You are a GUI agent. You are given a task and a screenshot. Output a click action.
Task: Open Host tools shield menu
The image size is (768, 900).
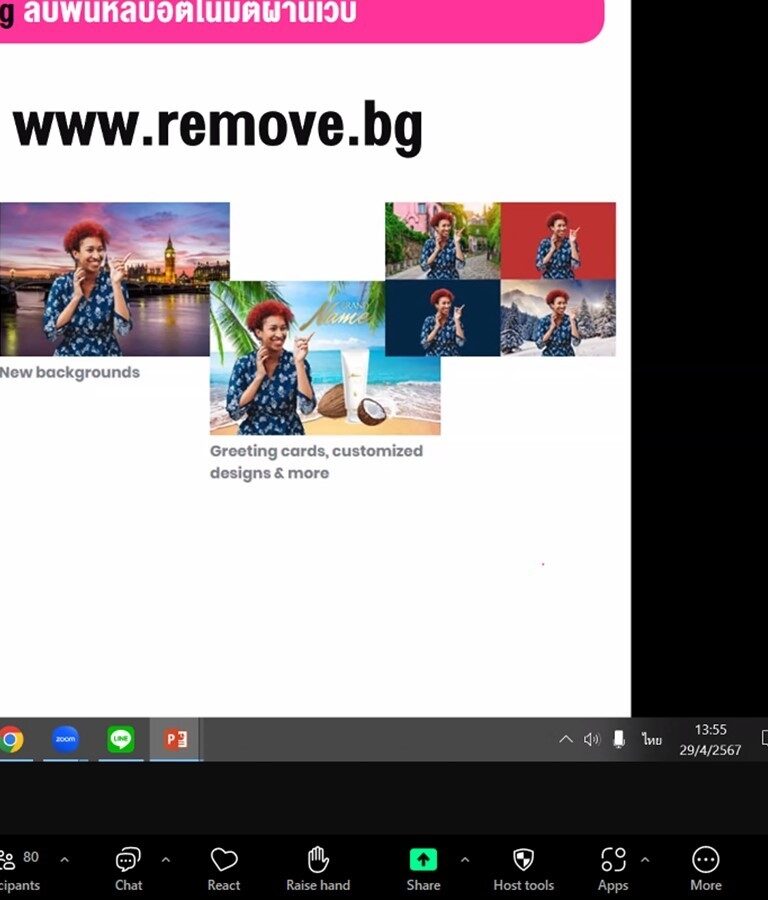[x=523, y=870]
